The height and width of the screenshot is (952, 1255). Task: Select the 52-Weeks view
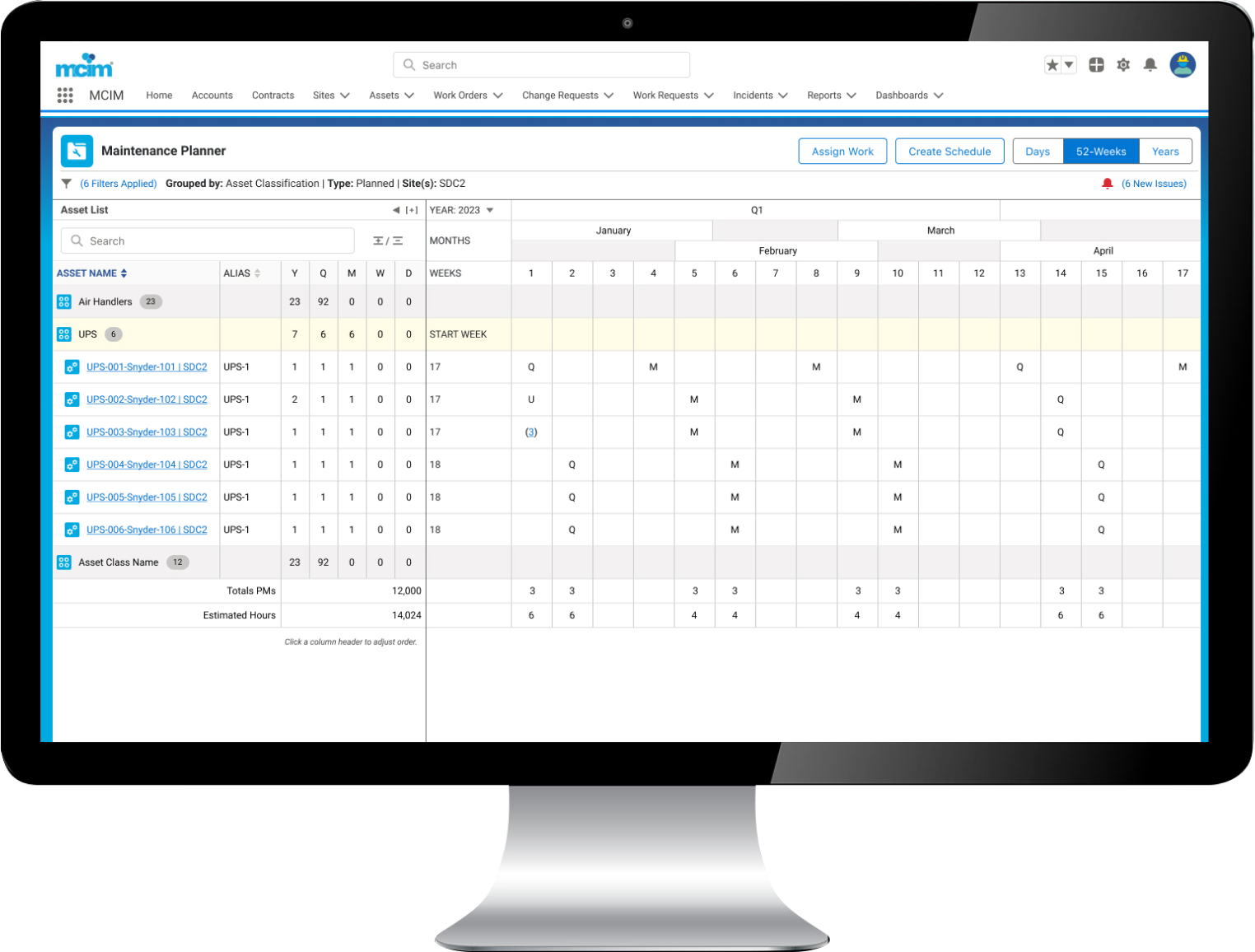[1101, 152]
